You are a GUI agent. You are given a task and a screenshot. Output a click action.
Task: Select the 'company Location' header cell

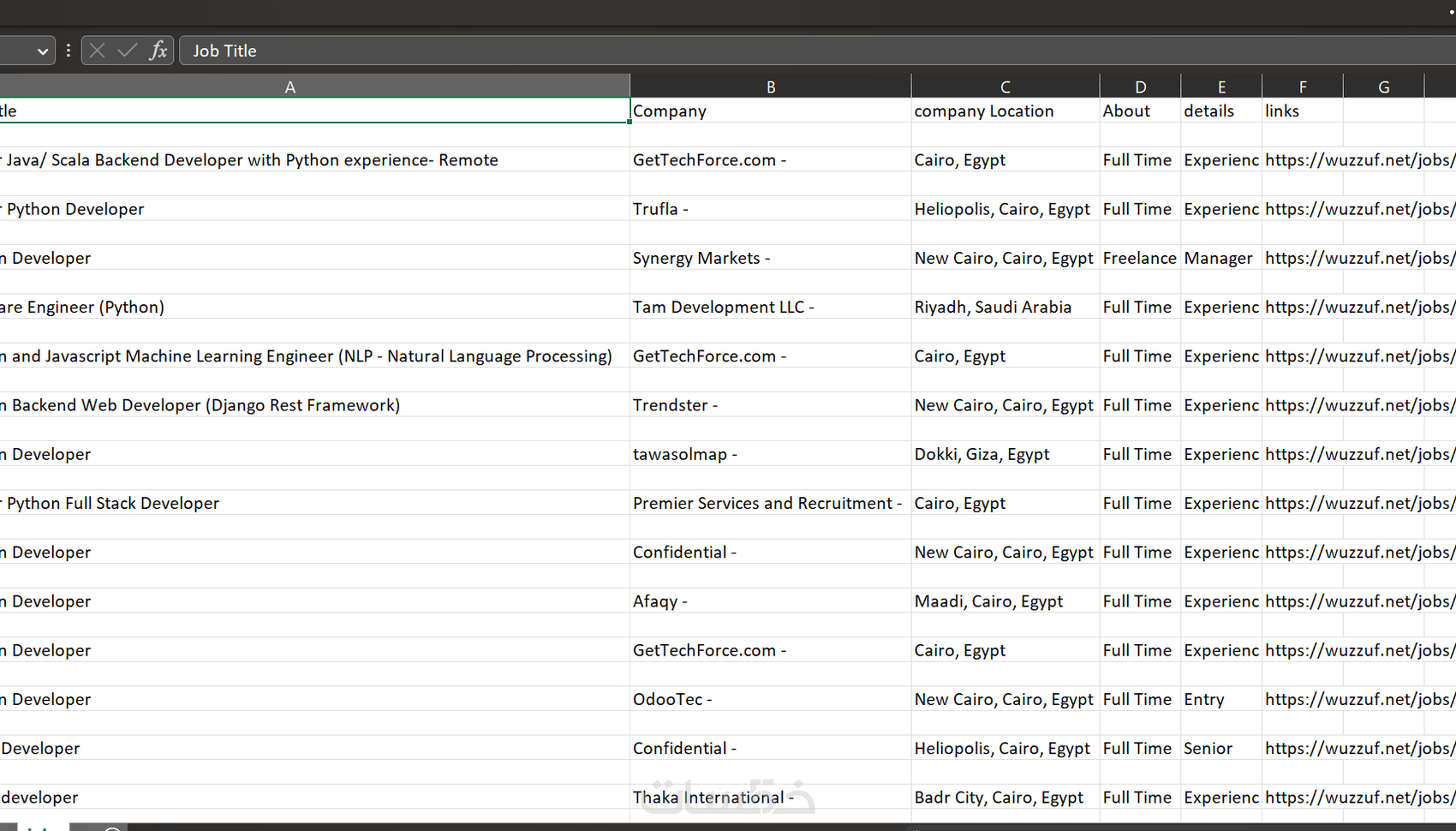coord(1005,111)
